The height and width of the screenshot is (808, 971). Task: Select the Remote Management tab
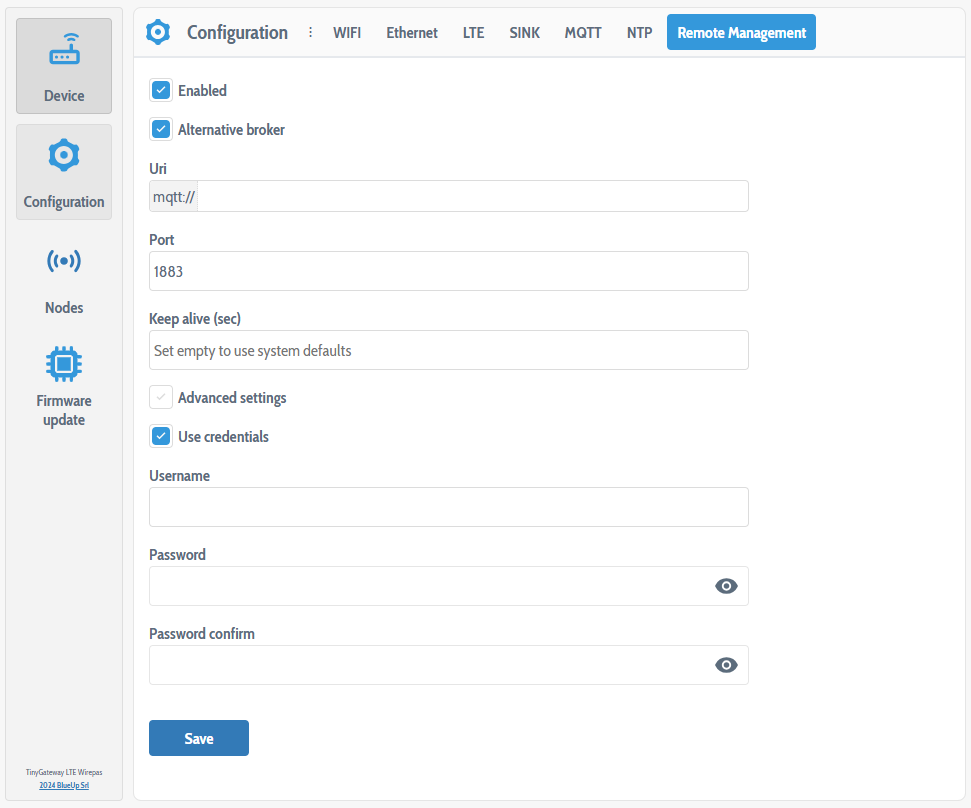point(741,32)
